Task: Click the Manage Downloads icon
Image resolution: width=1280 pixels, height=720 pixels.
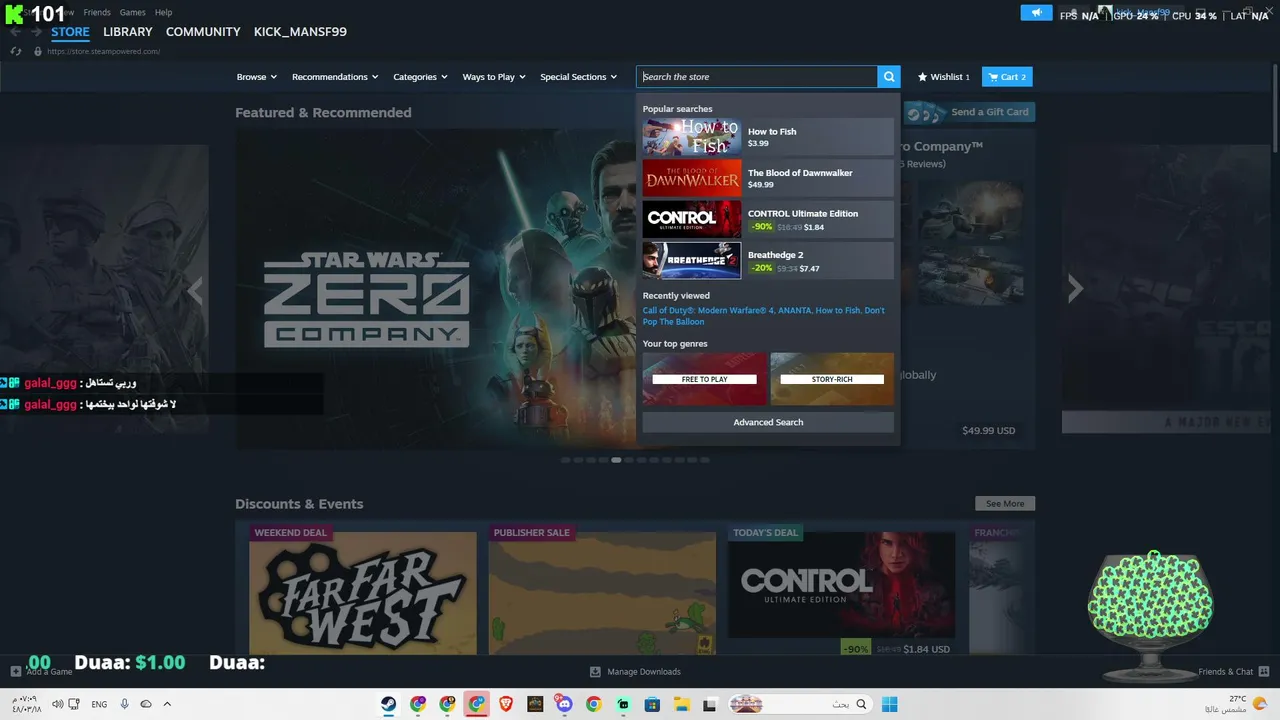Action: coord(595,672)
